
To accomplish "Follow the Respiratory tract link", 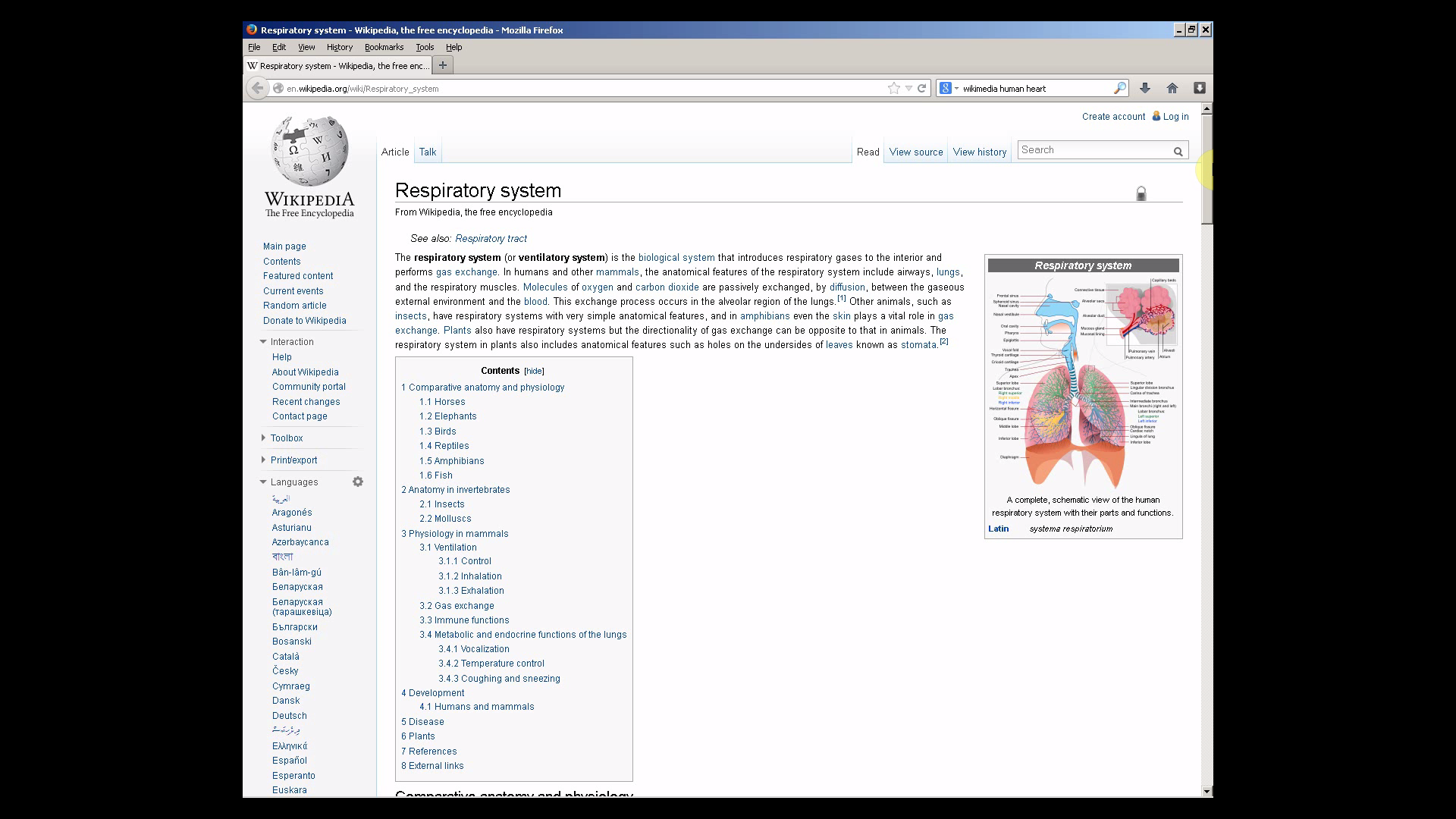I will pyautogui.click(x=491, y=239).
